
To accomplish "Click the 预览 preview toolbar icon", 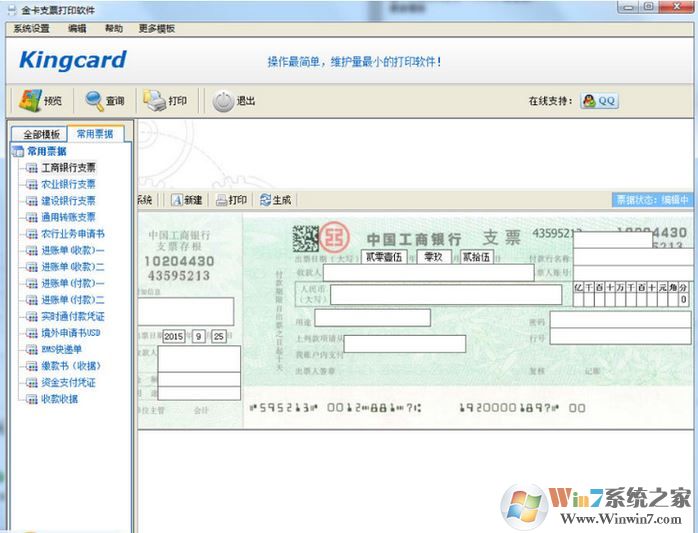I will point(29,100).
